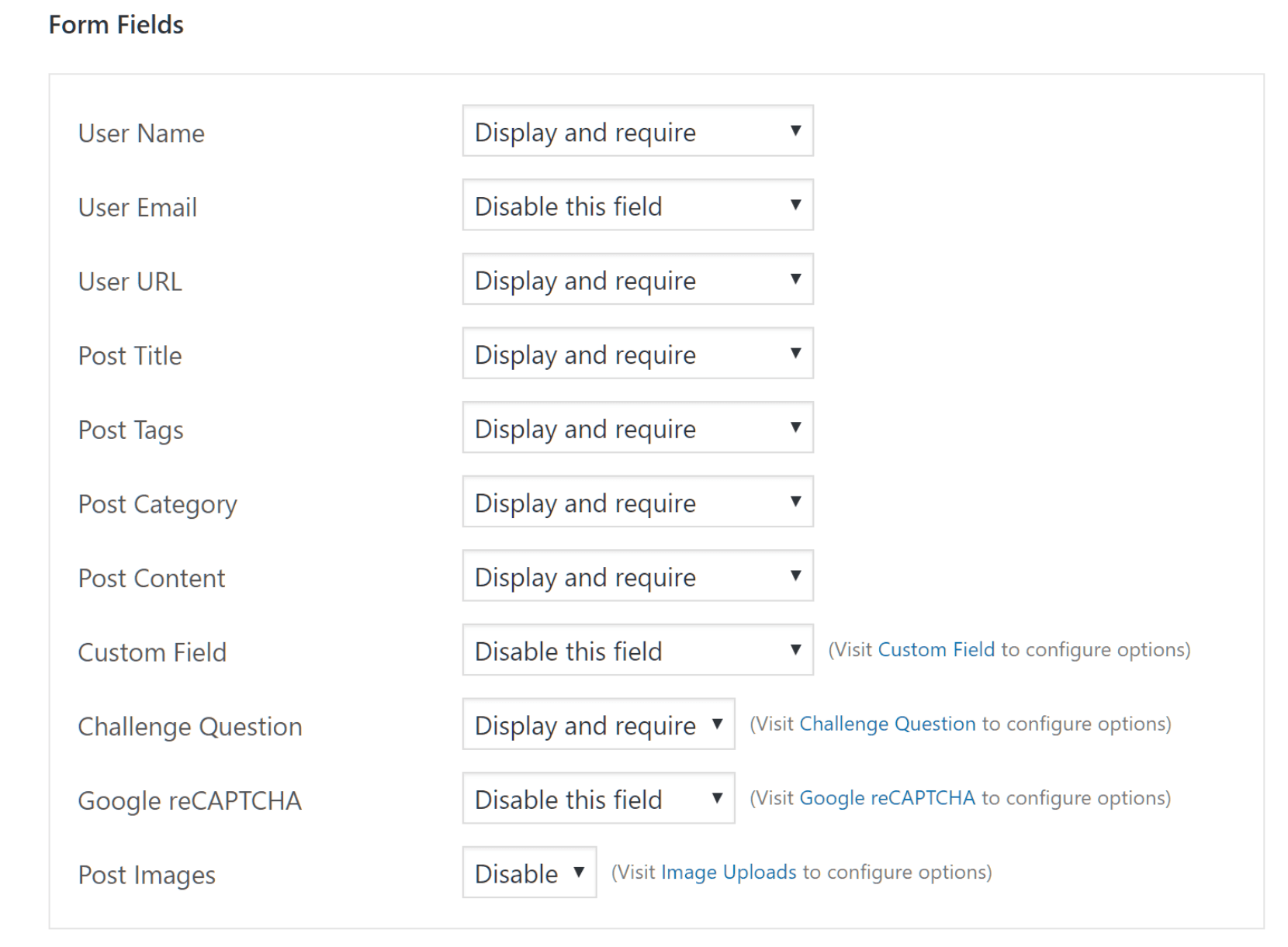Open the Google reCAPTCHA dropdown
This screenshot has height=947, width=1288.
[x=598, y=798]
